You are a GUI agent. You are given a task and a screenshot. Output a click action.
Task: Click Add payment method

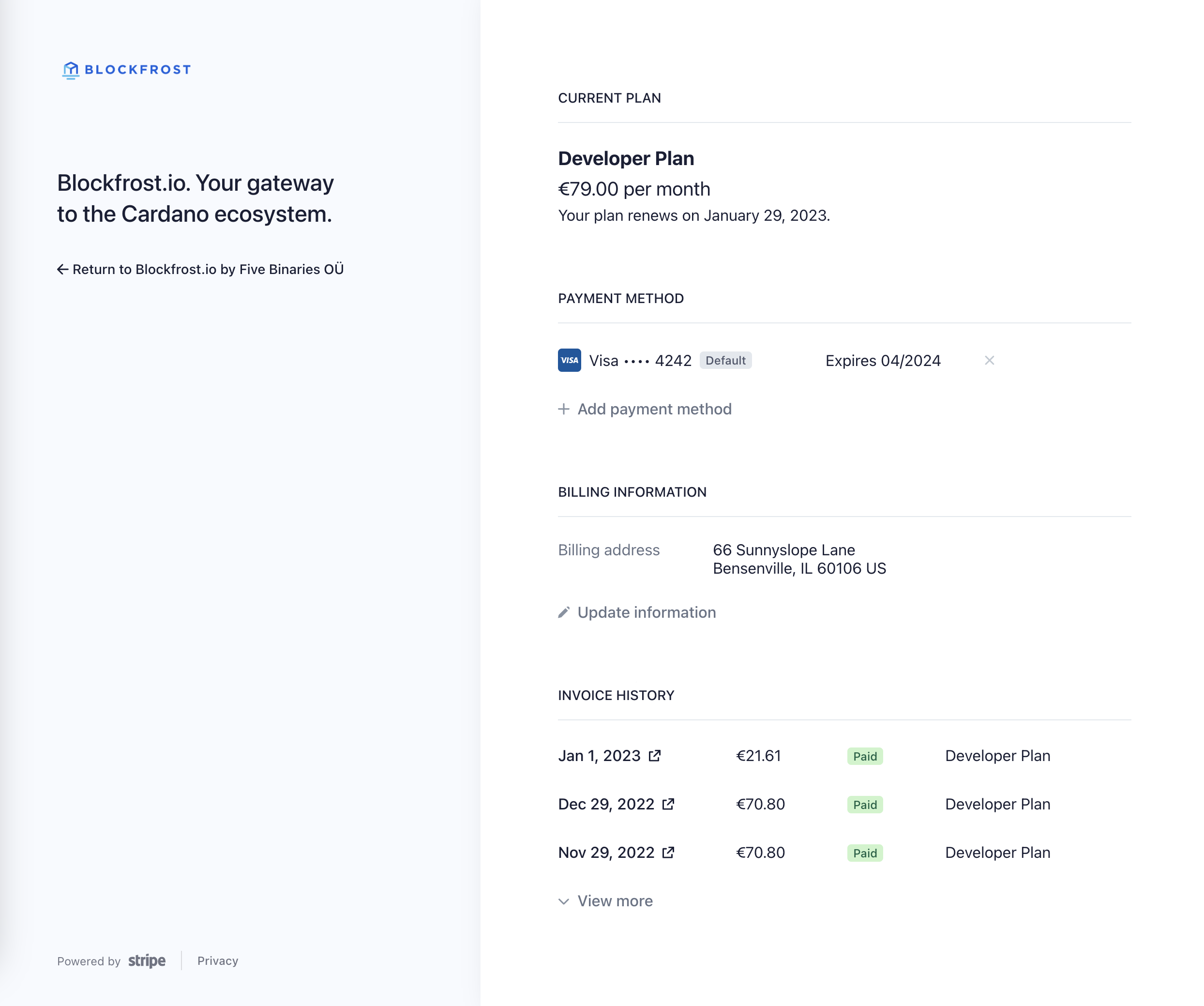coord(654,409)
